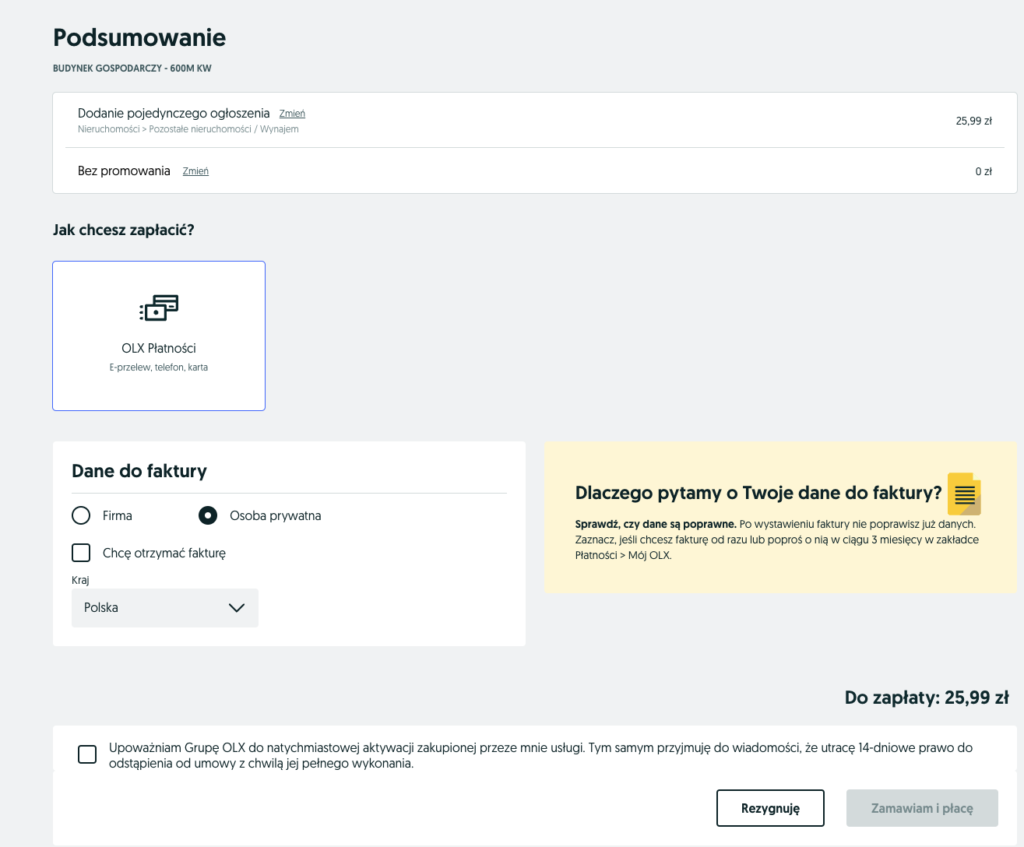Screen dimensions: 1024x847
Task: Click the chevron arrow in Kraj dropdown
Action: [236, 607]
